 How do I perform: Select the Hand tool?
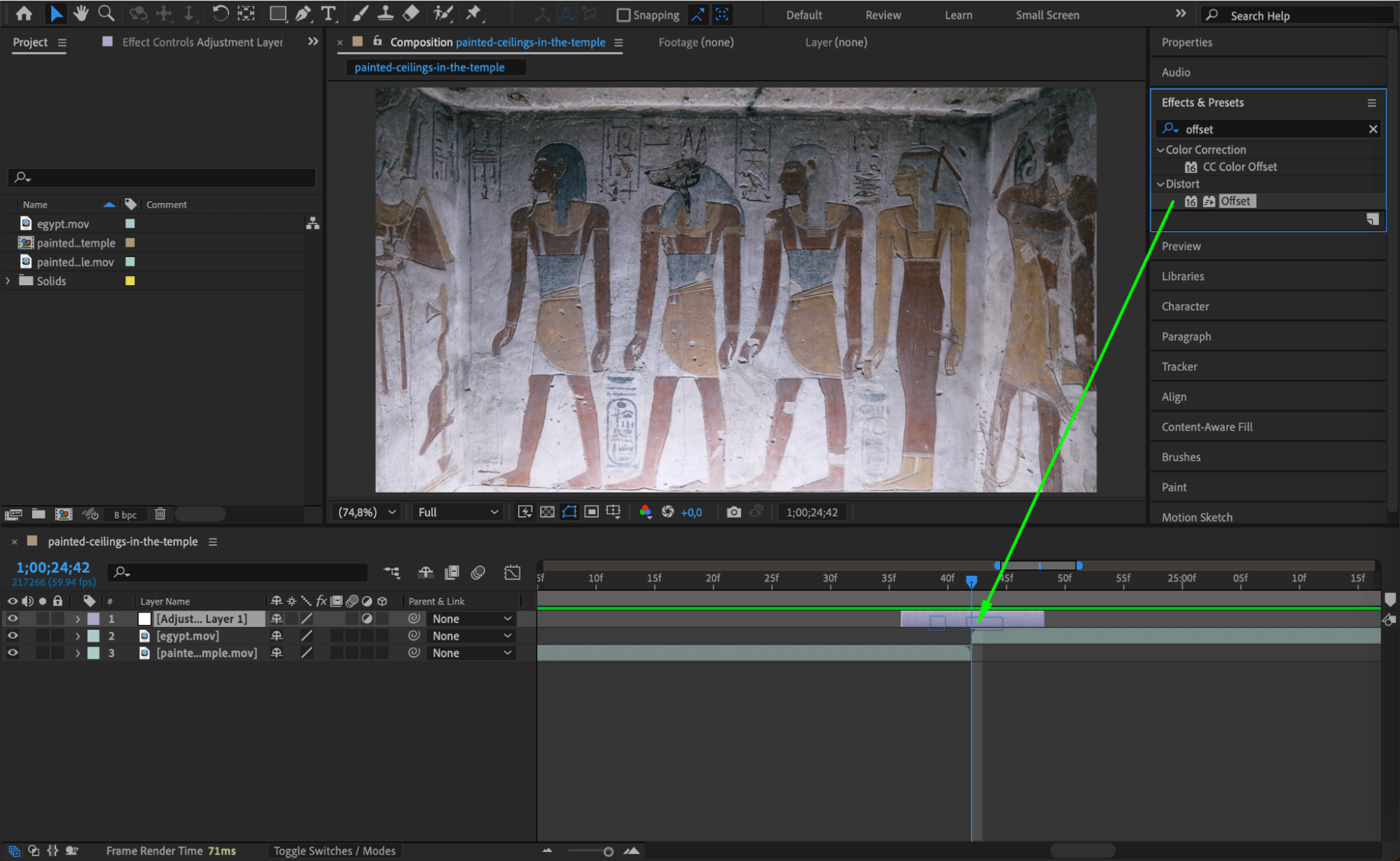[x=81, y=13]
